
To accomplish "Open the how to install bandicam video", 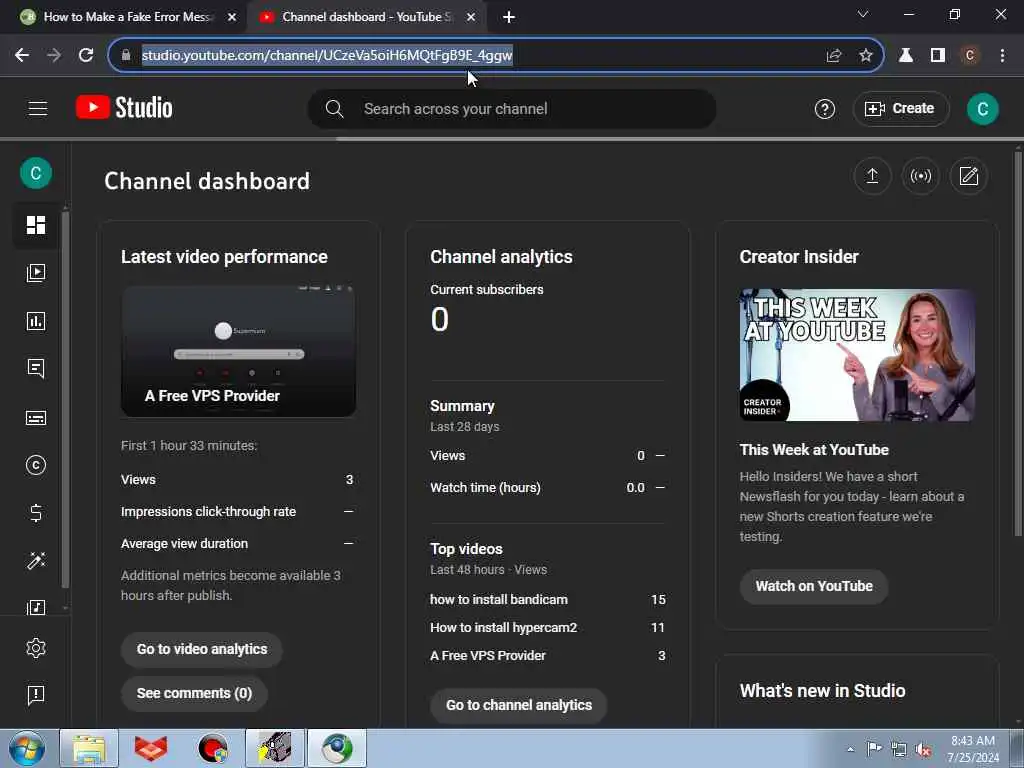I will click(499, 600).
